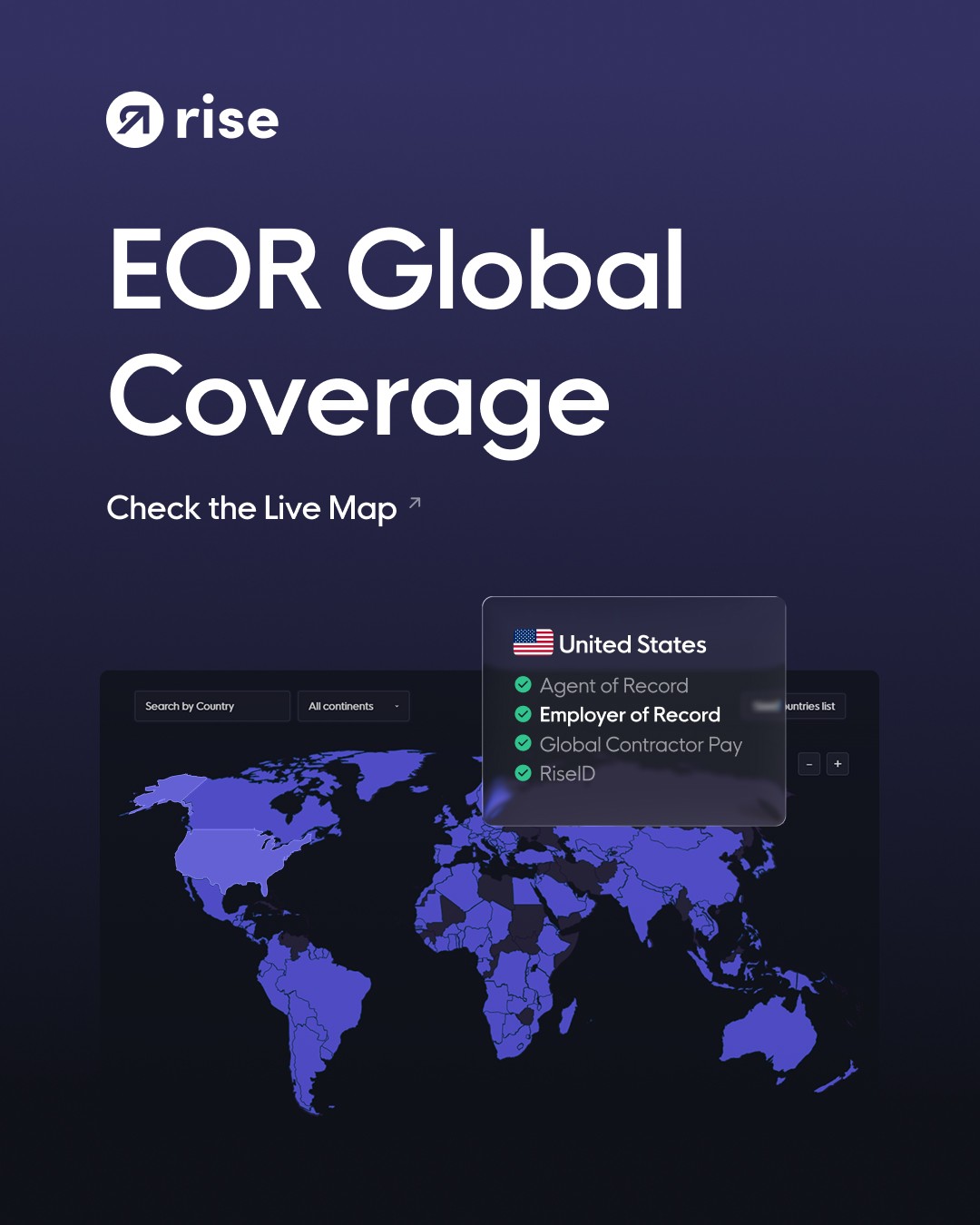
Task: Click the United States flag icon
Action: [x=534, y=642]
